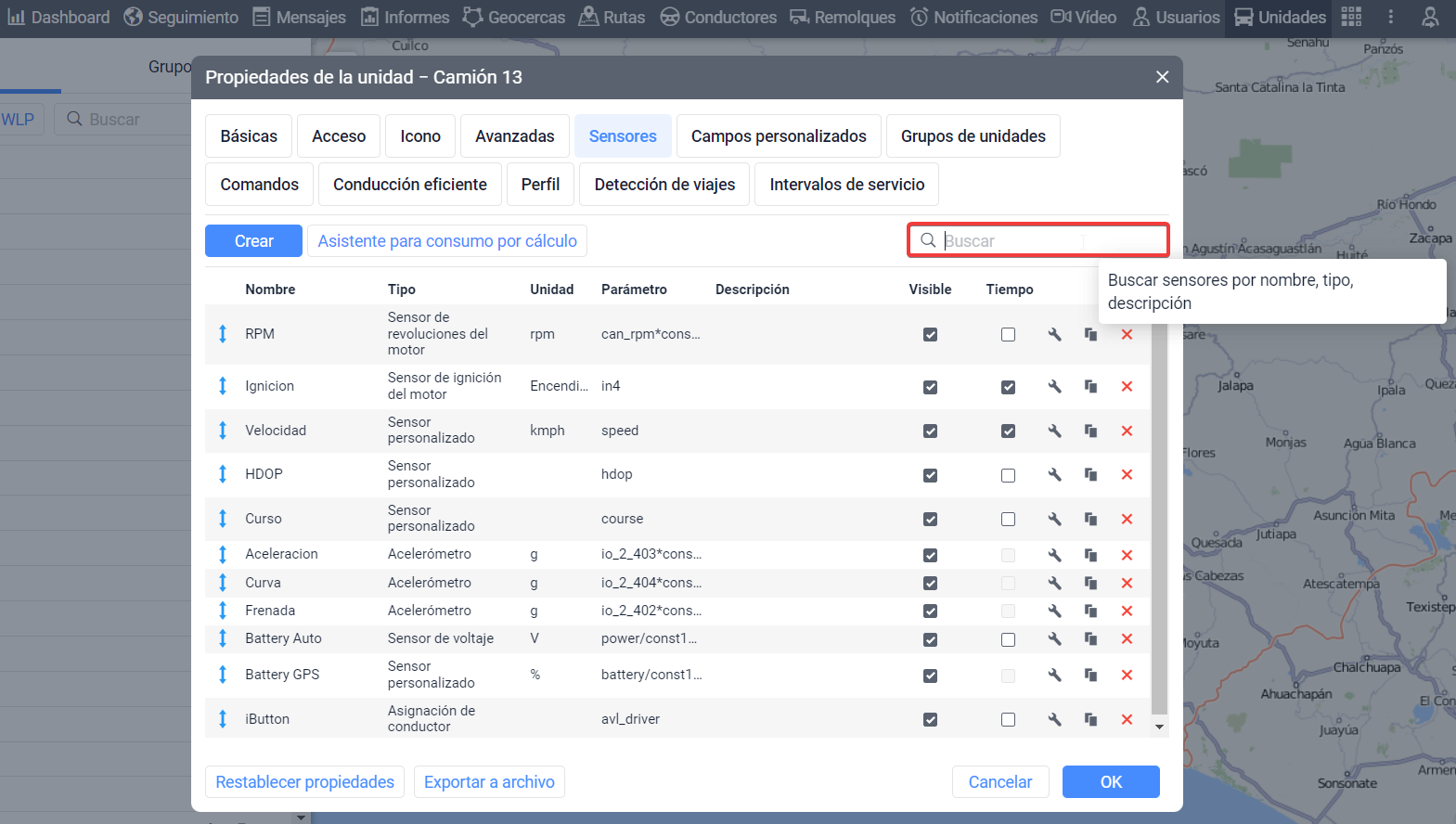Open properties wrench for Battery Auto sensor

(x=1054, y=638)
